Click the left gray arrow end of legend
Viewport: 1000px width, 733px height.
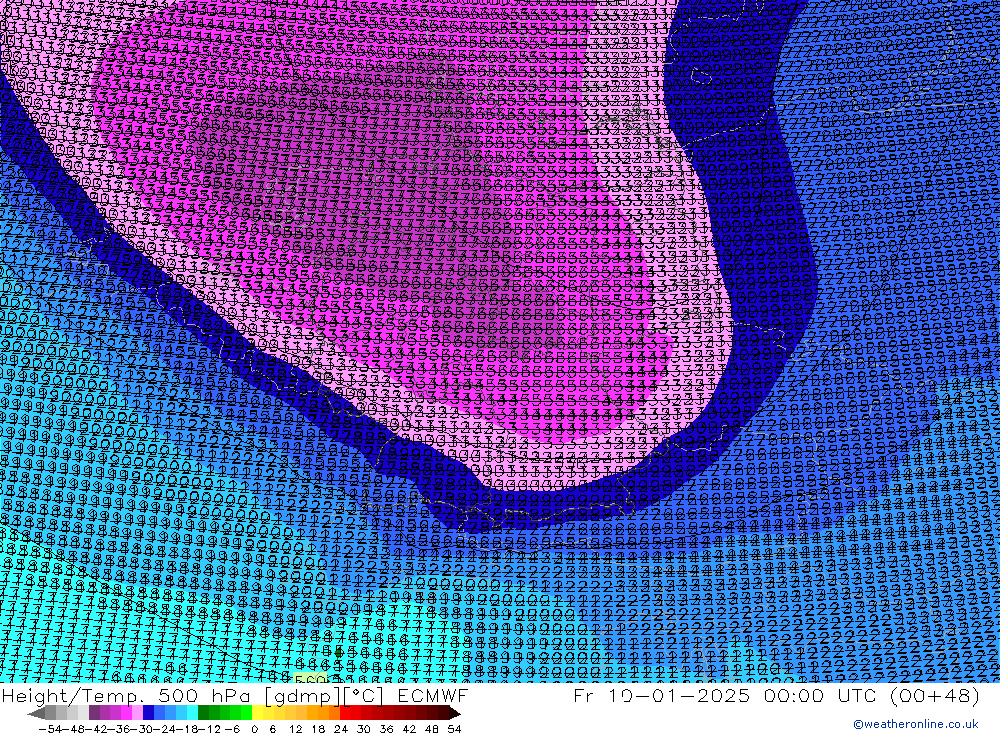pyautogui.click(x=36, y=714)
